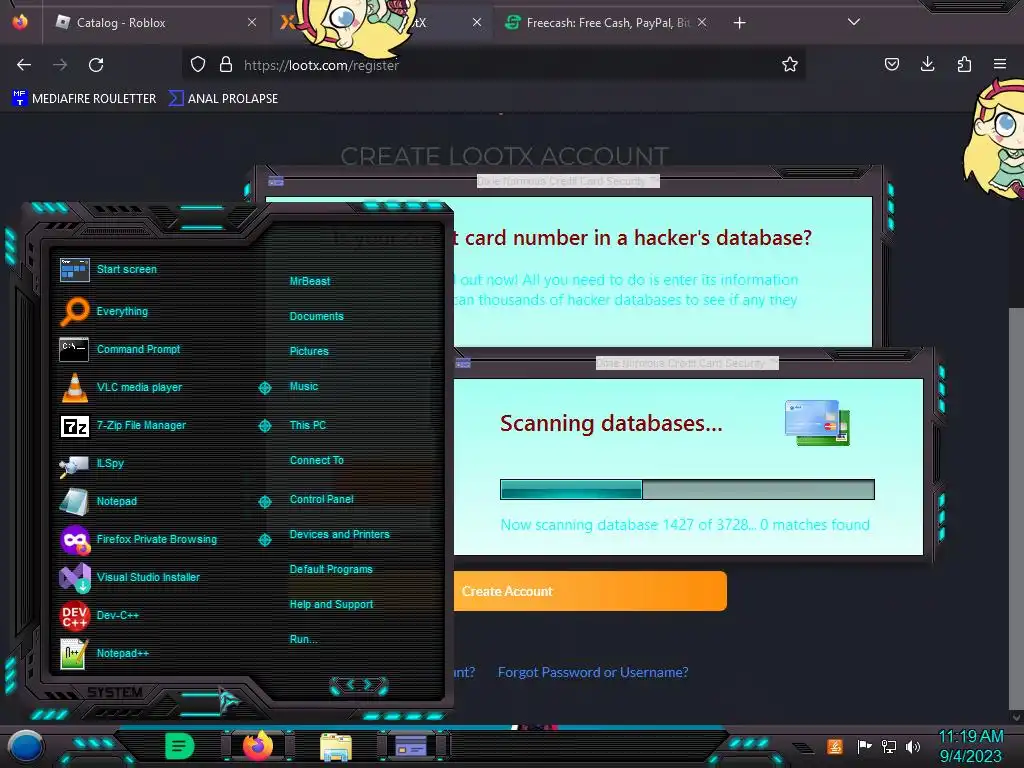Open Action Center flag tray icon
The image size is (1024, 768).
864,746
